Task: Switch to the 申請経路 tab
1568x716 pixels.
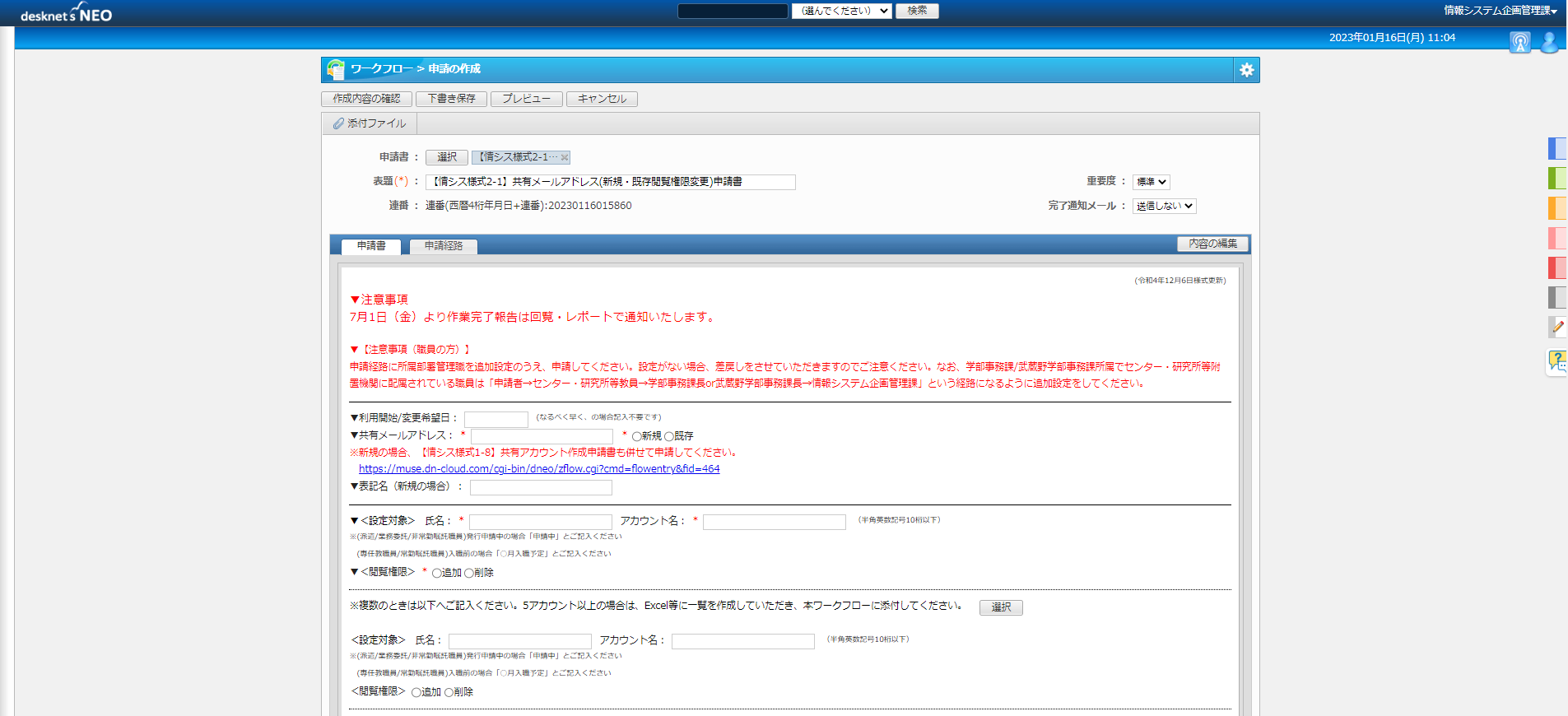Action: (x=444, y=246)
